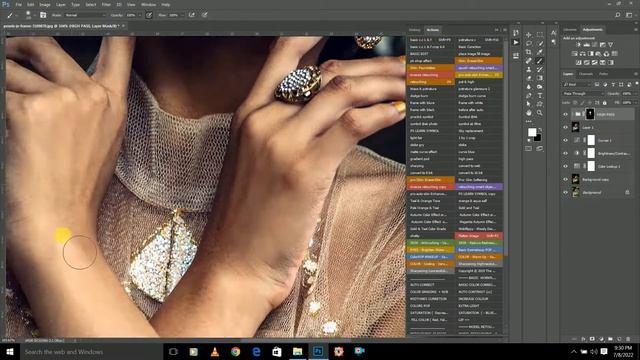Image resolution: width=640 pixels, height=360 pixels.
Task: Open File Explorer from the taskbar
Action: coord(298,351)
